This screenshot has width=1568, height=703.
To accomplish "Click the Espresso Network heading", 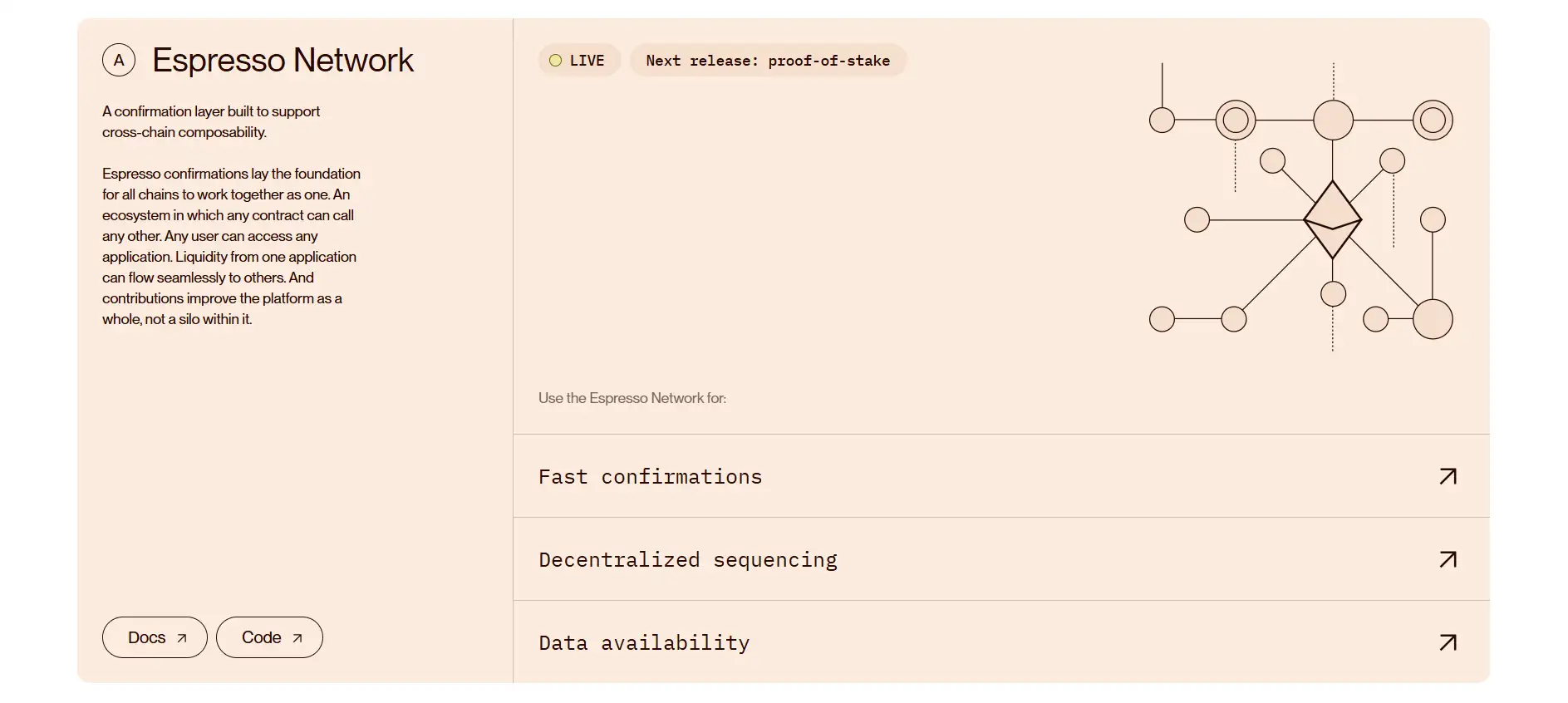I will 283,60.
